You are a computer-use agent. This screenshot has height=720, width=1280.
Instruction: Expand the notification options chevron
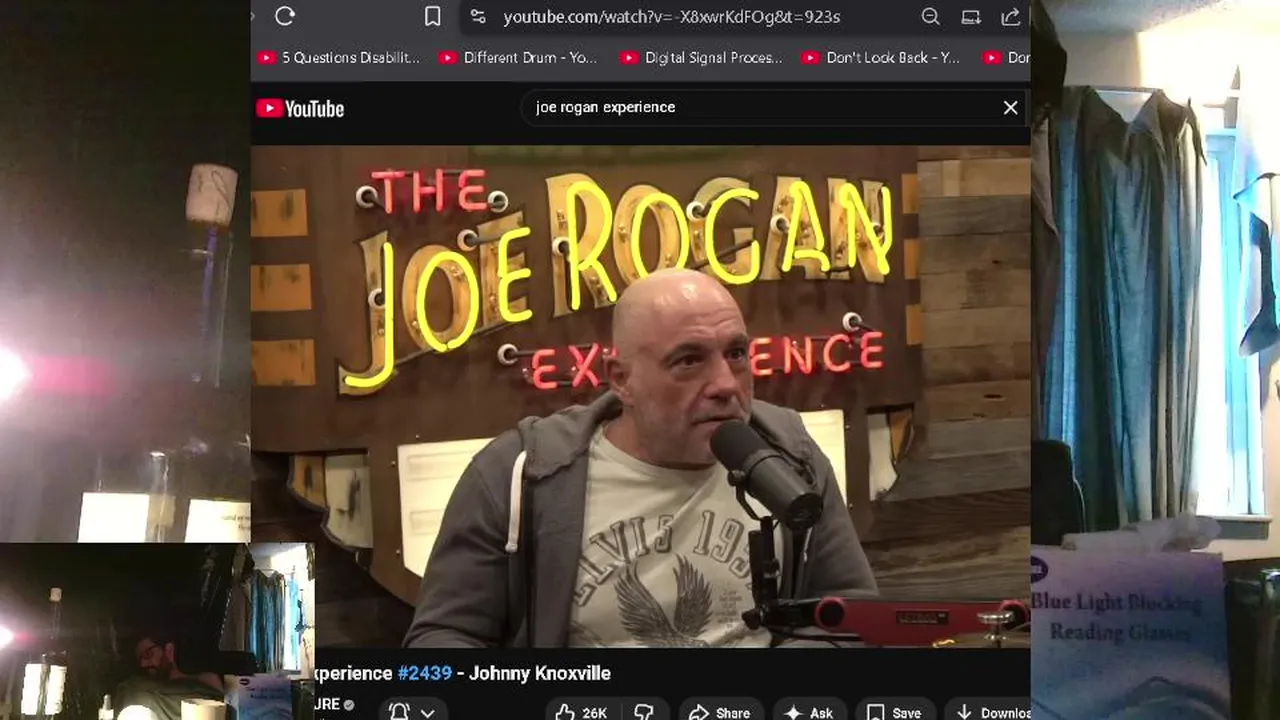[428, 713]
